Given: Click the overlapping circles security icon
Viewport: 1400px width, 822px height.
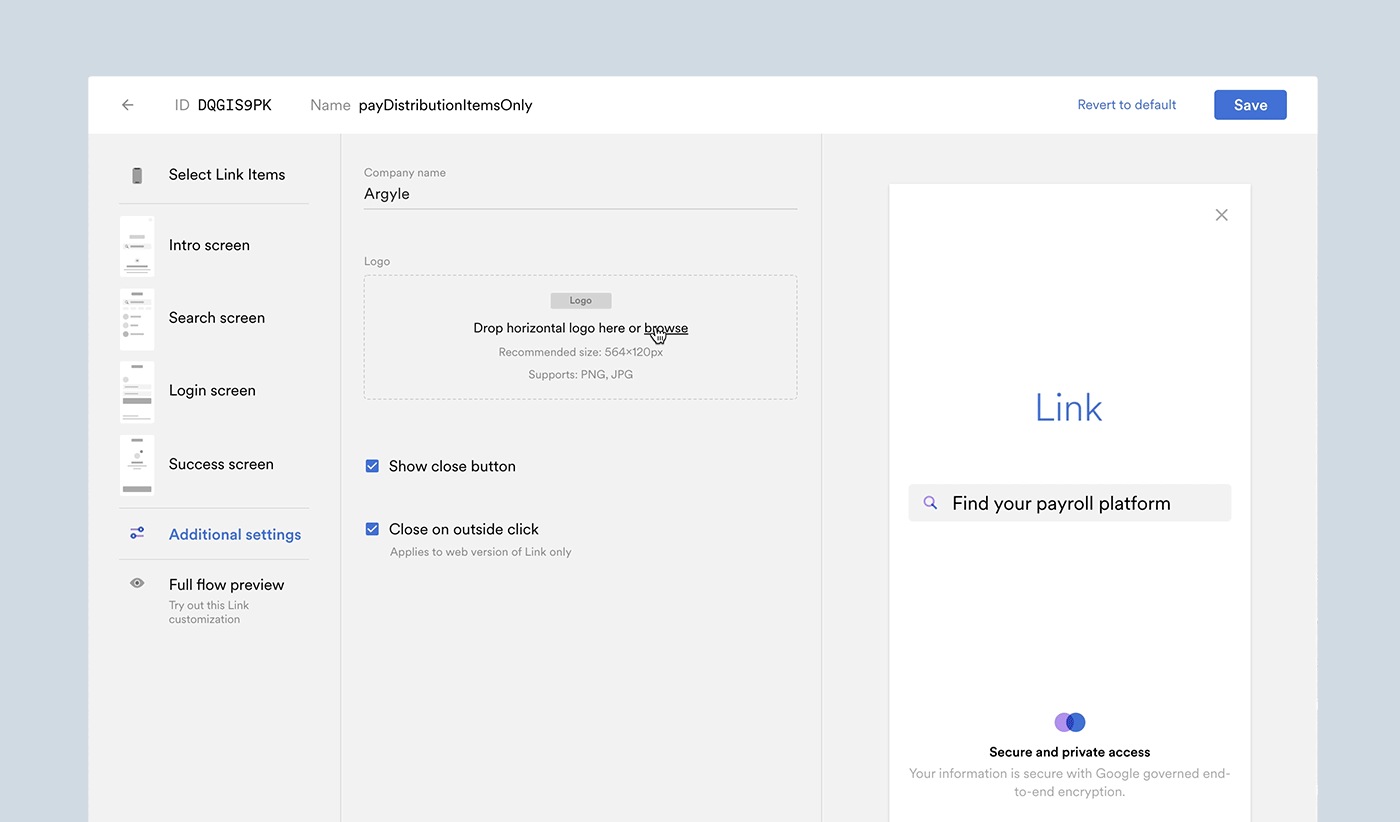Looking at the screenshot, I should (1070, 722).
